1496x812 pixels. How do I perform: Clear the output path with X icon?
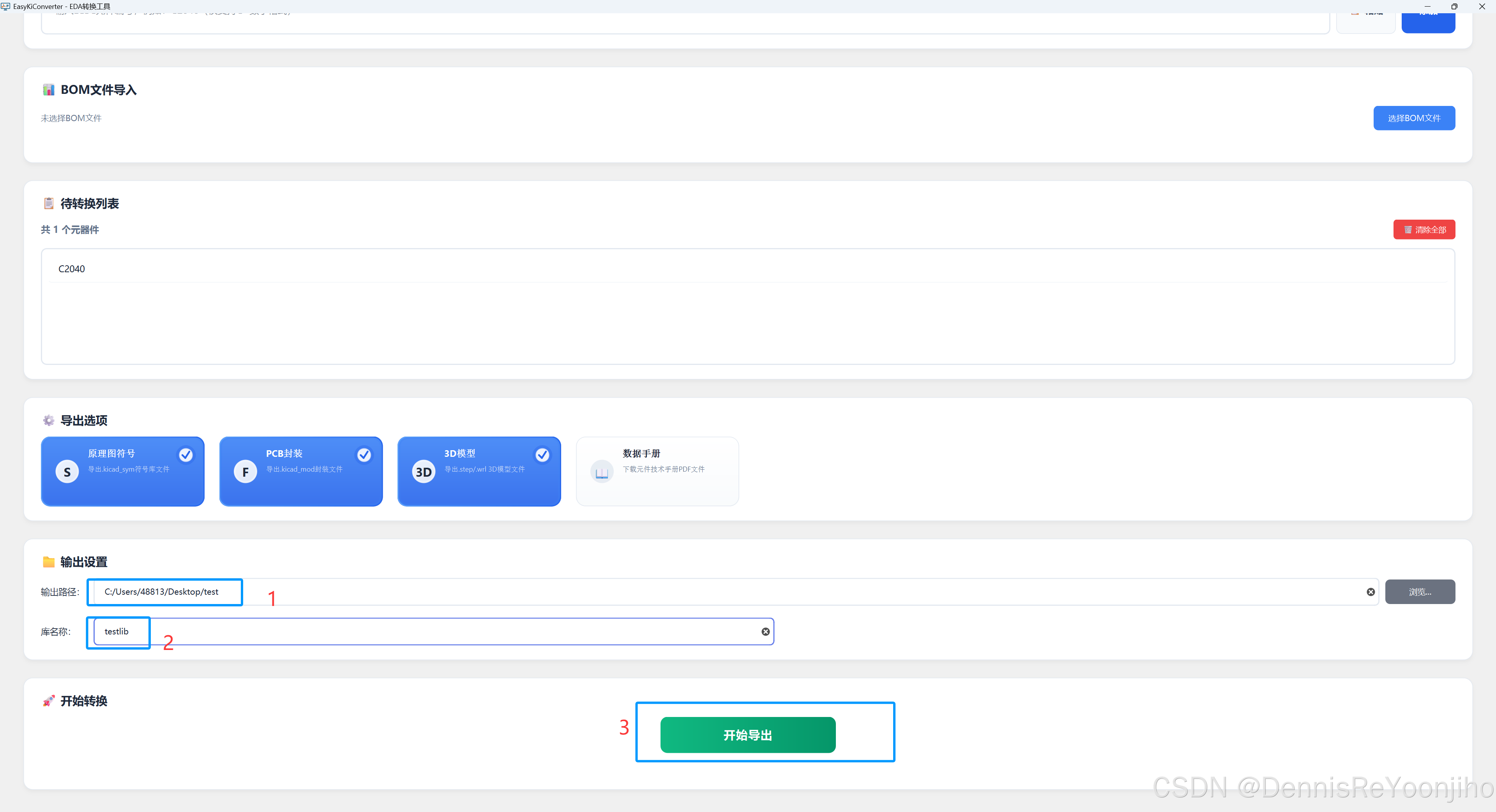1371,592
